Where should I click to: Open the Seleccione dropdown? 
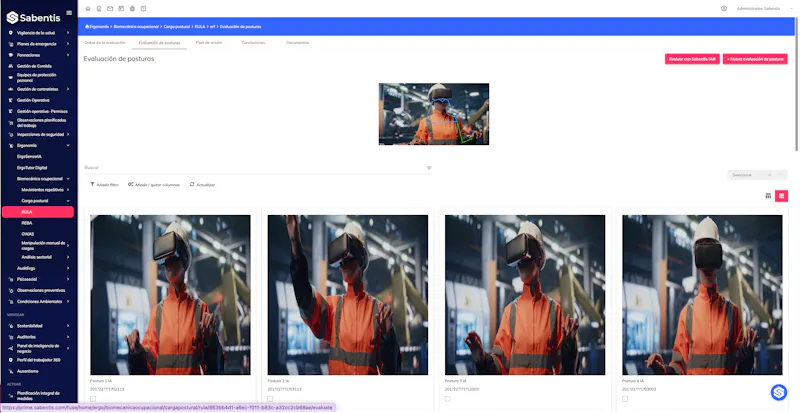coord(751,175)
